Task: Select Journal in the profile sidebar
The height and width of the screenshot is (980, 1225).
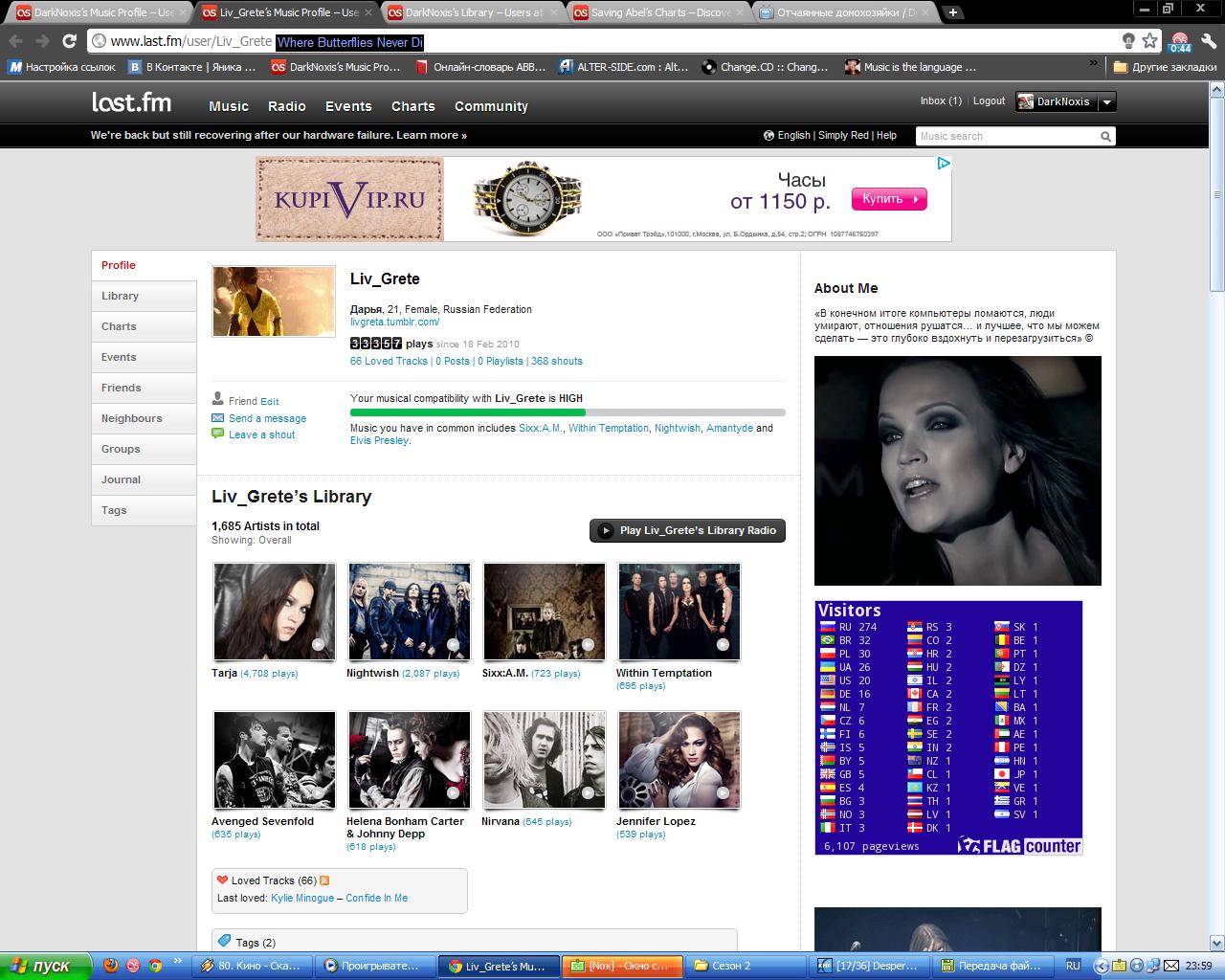Action: click(x=145, y=479)
